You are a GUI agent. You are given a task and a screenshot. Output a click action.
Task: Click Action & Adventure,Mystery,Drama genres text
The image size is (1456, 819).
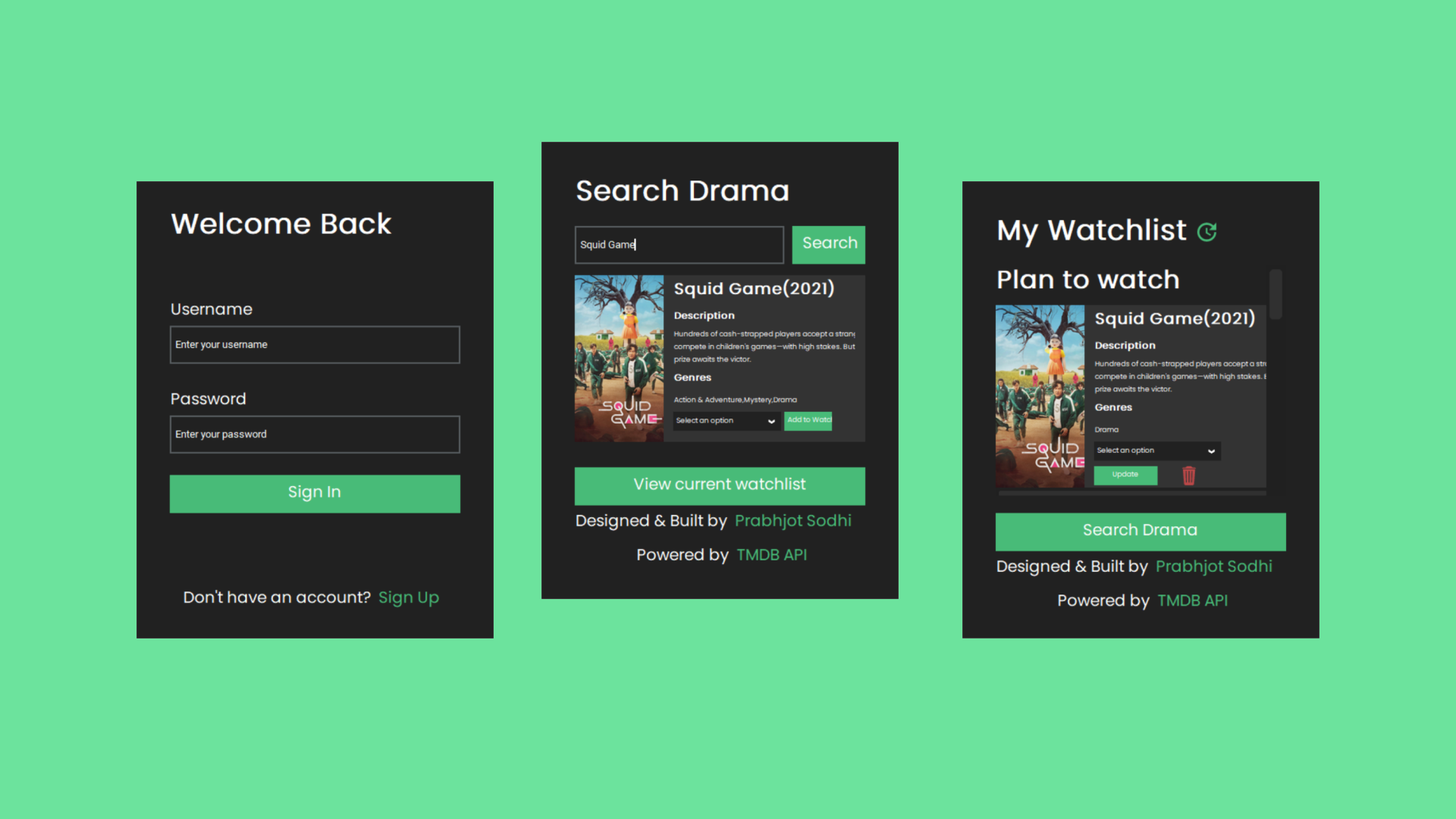pyautogui.click(x=735, y=400)
